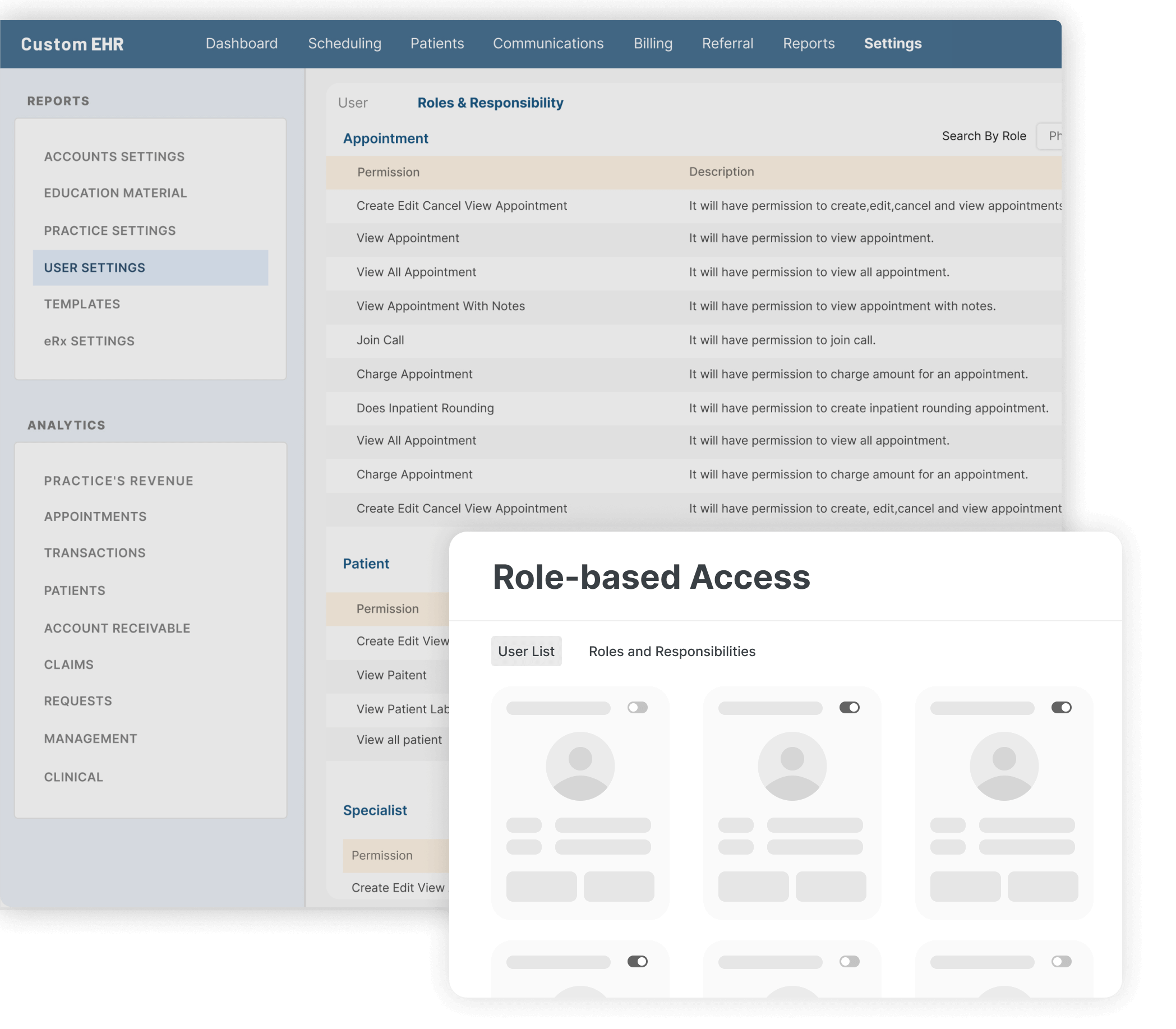Viewport: 1176px width, 1029px height.
Task: Enable the toggle on the first user card
Action: click(x=639, y=708)
